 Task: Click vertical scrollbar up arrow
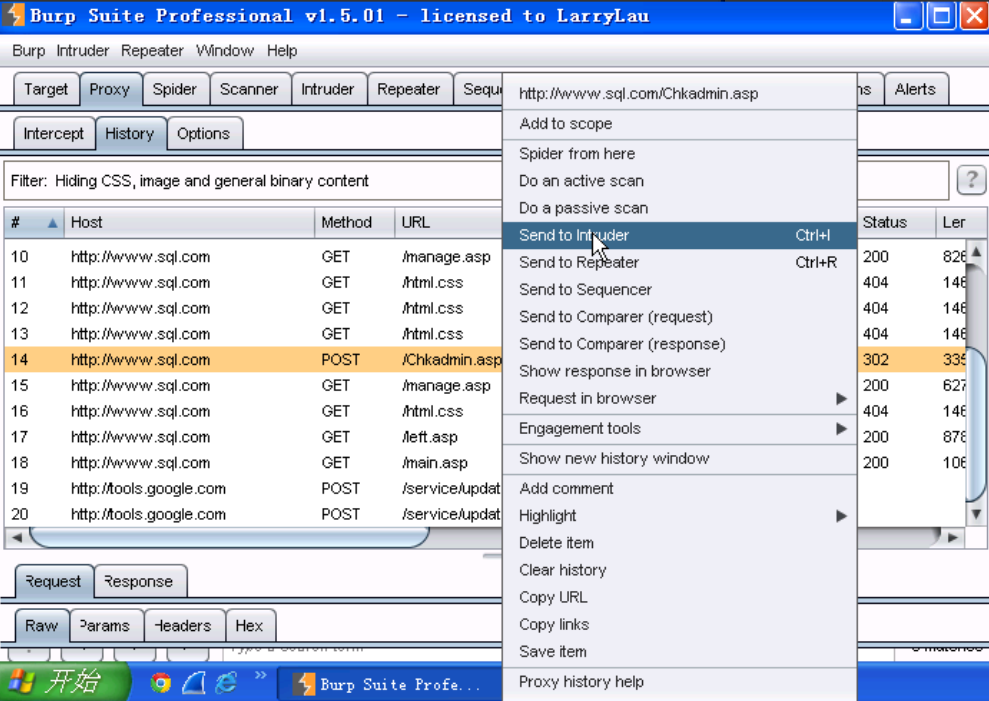[x=976, y=252]
